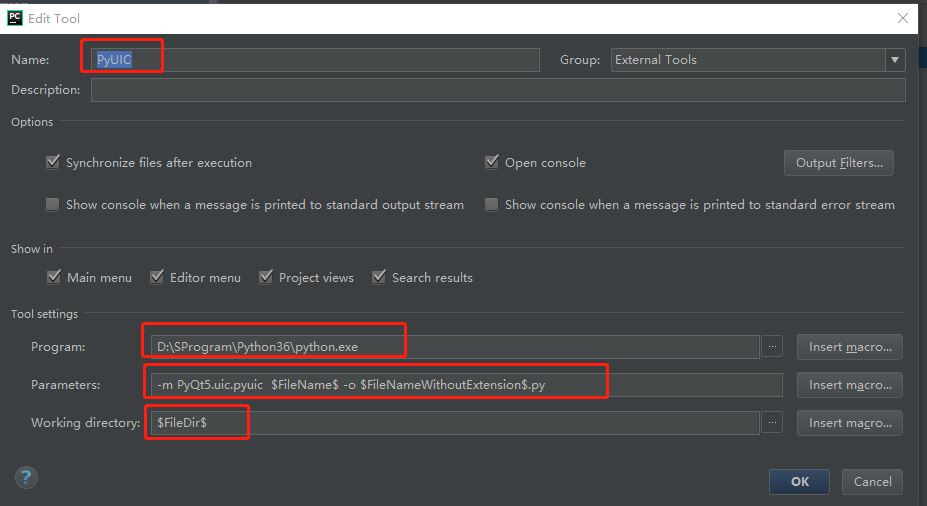Open Output Filters settings
This screenshot has width=927, height=506.
[x=839, y=163]
